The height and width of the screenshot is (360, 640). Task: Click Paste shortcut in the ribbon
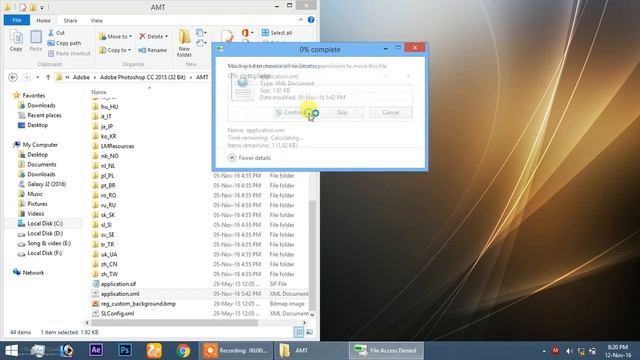69,53
